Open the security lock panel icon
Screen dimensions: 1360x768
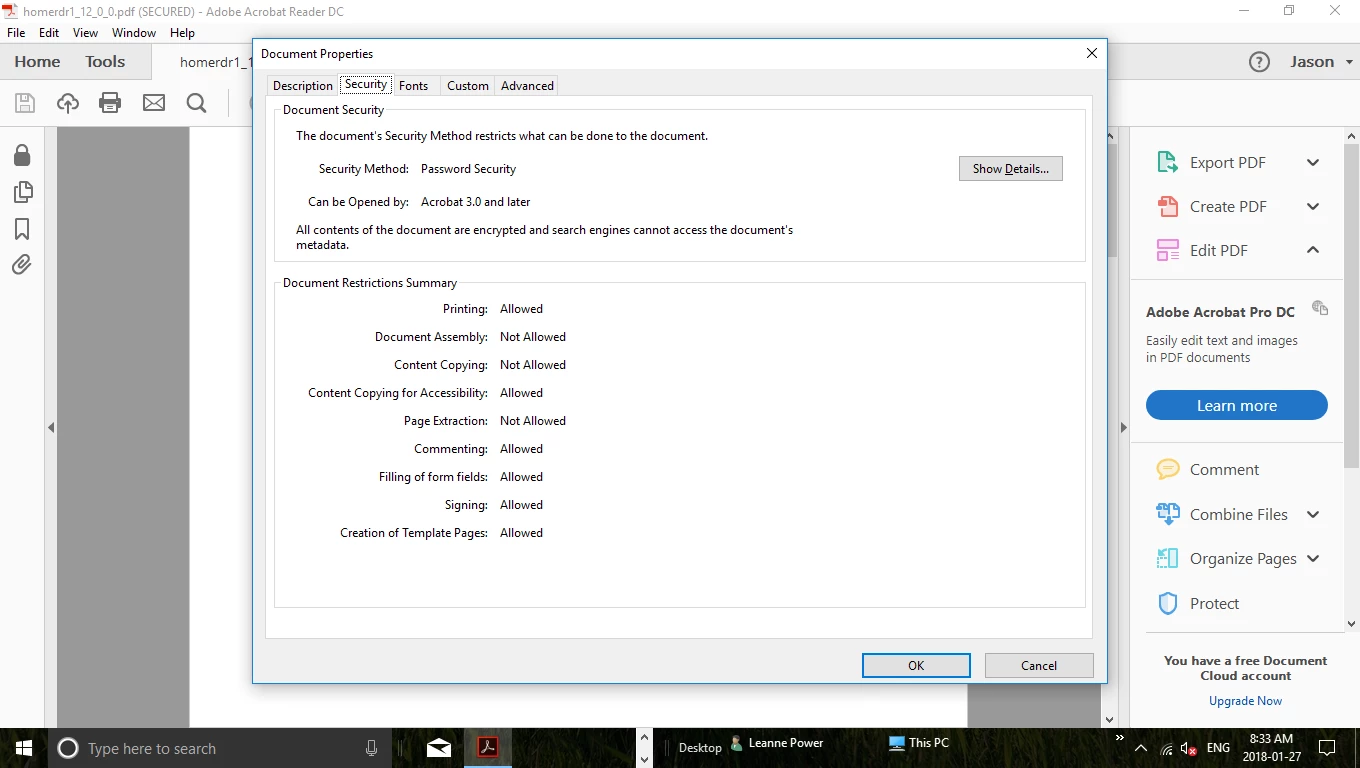22,154
